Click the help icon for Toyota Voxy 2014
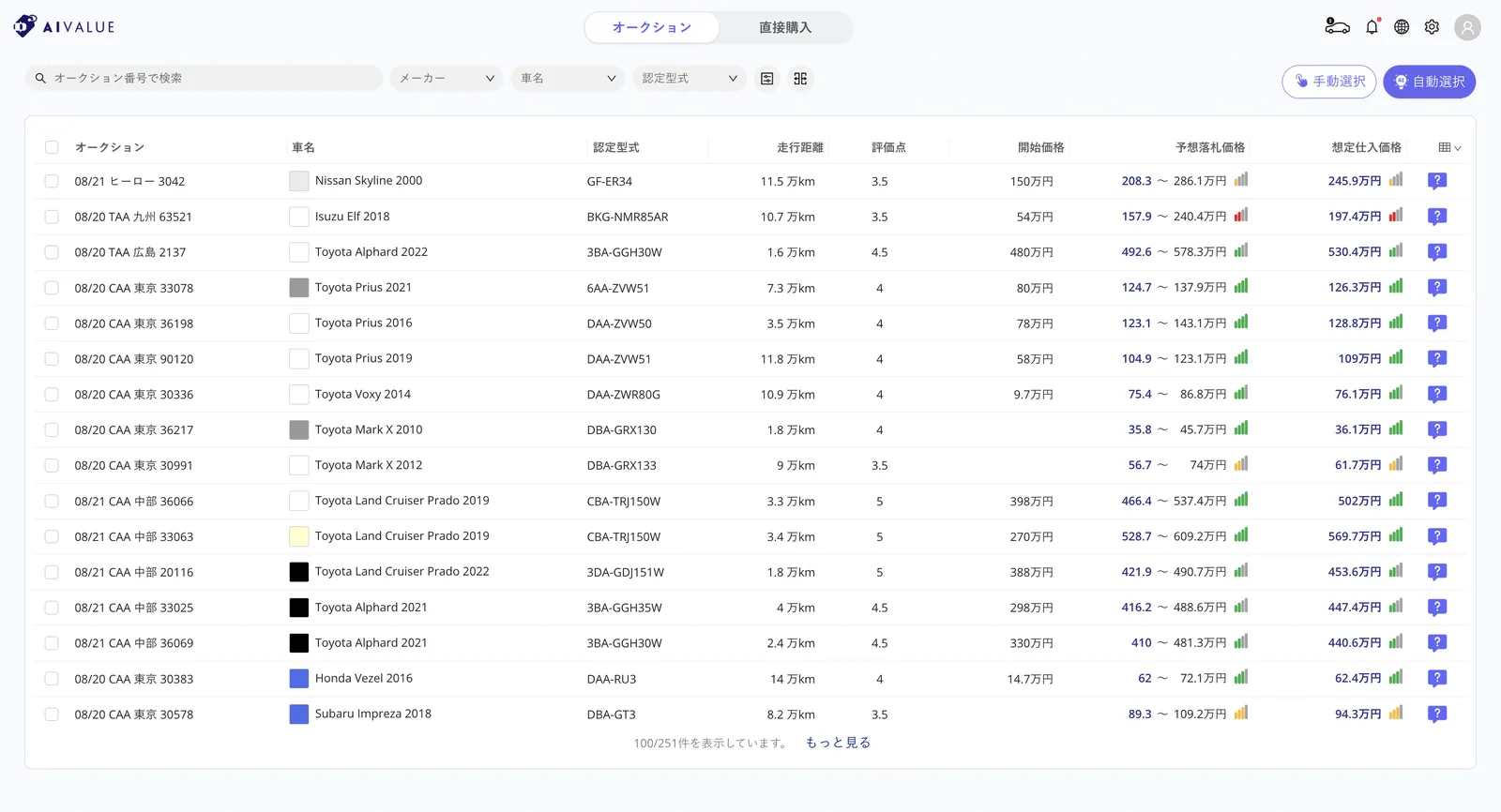 coord(1436,395)
